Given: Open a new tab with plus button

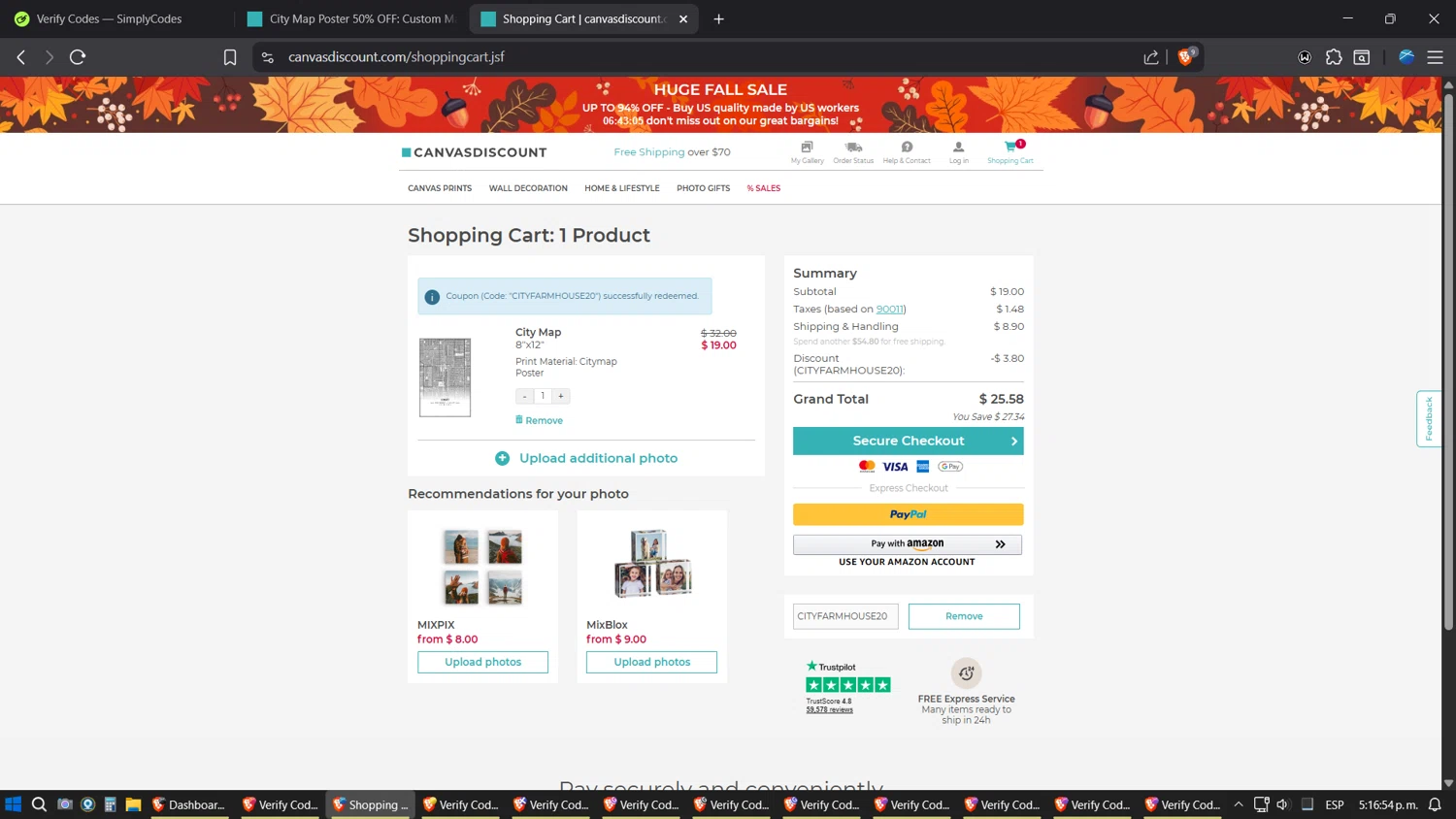Looking at the screenshot, I should [719, 18].
